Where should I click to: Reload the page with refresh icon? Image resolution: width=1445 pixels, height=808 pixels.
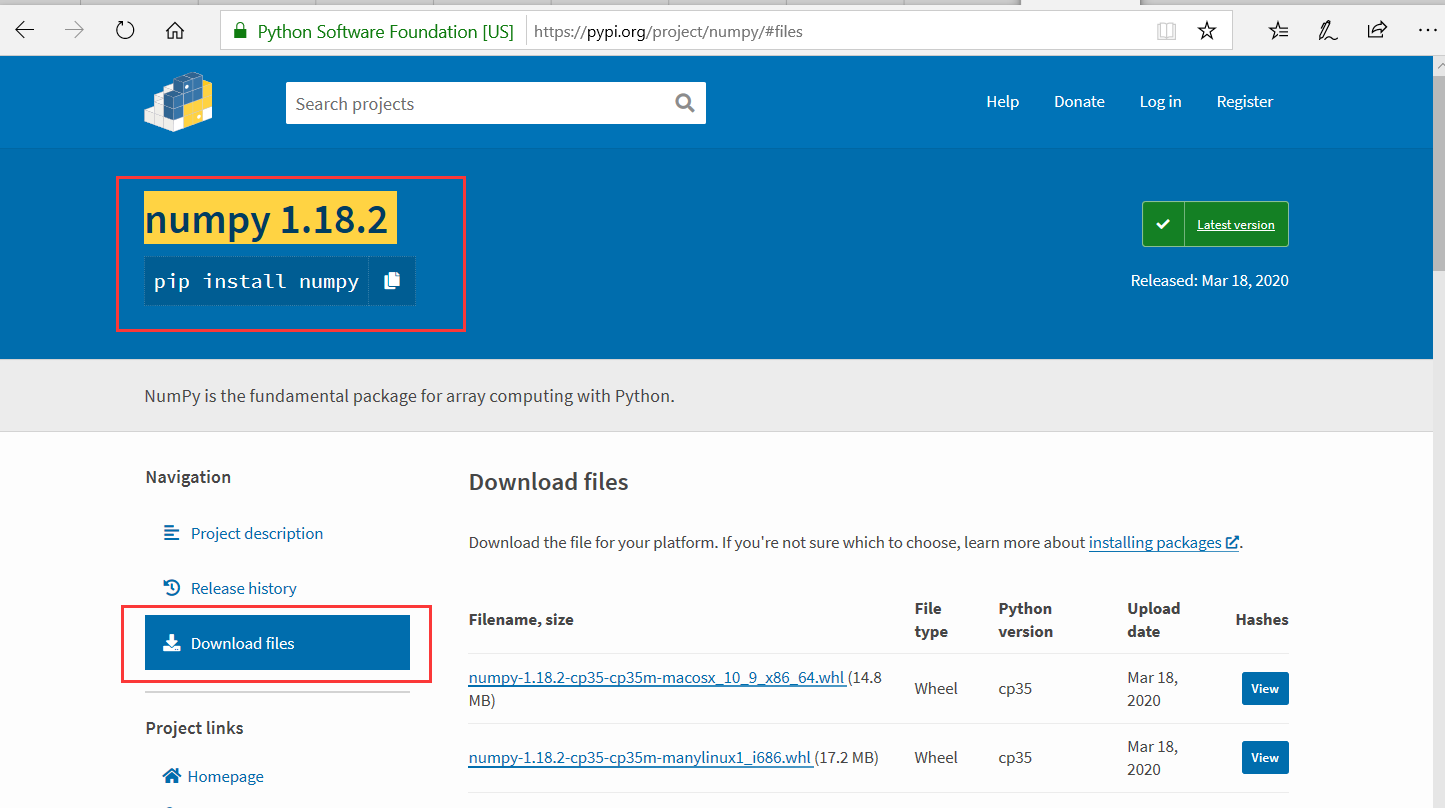tap(125, 31)
